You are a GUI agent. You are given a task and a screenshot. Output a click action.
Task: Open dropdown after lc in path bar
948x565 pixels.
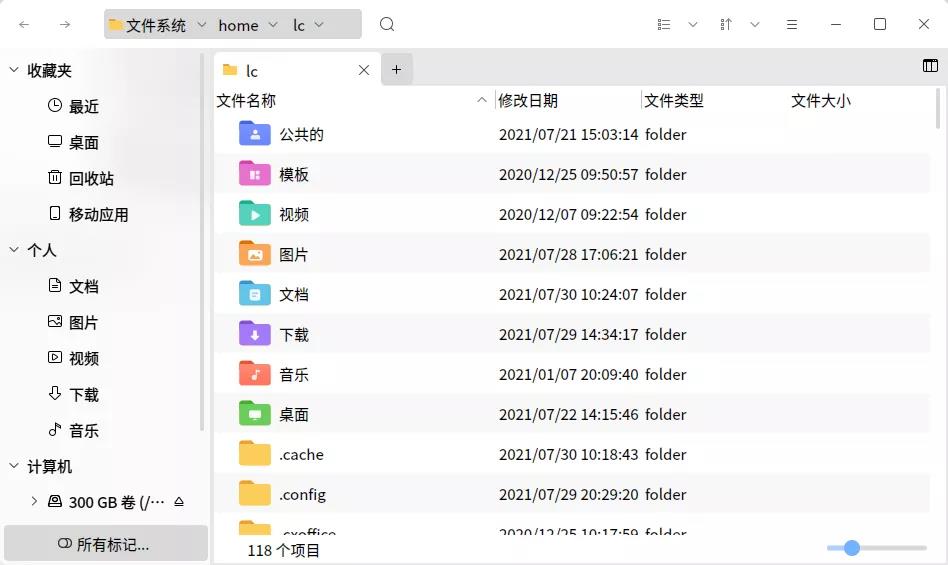pyautogui.click(x=319, y=25)
